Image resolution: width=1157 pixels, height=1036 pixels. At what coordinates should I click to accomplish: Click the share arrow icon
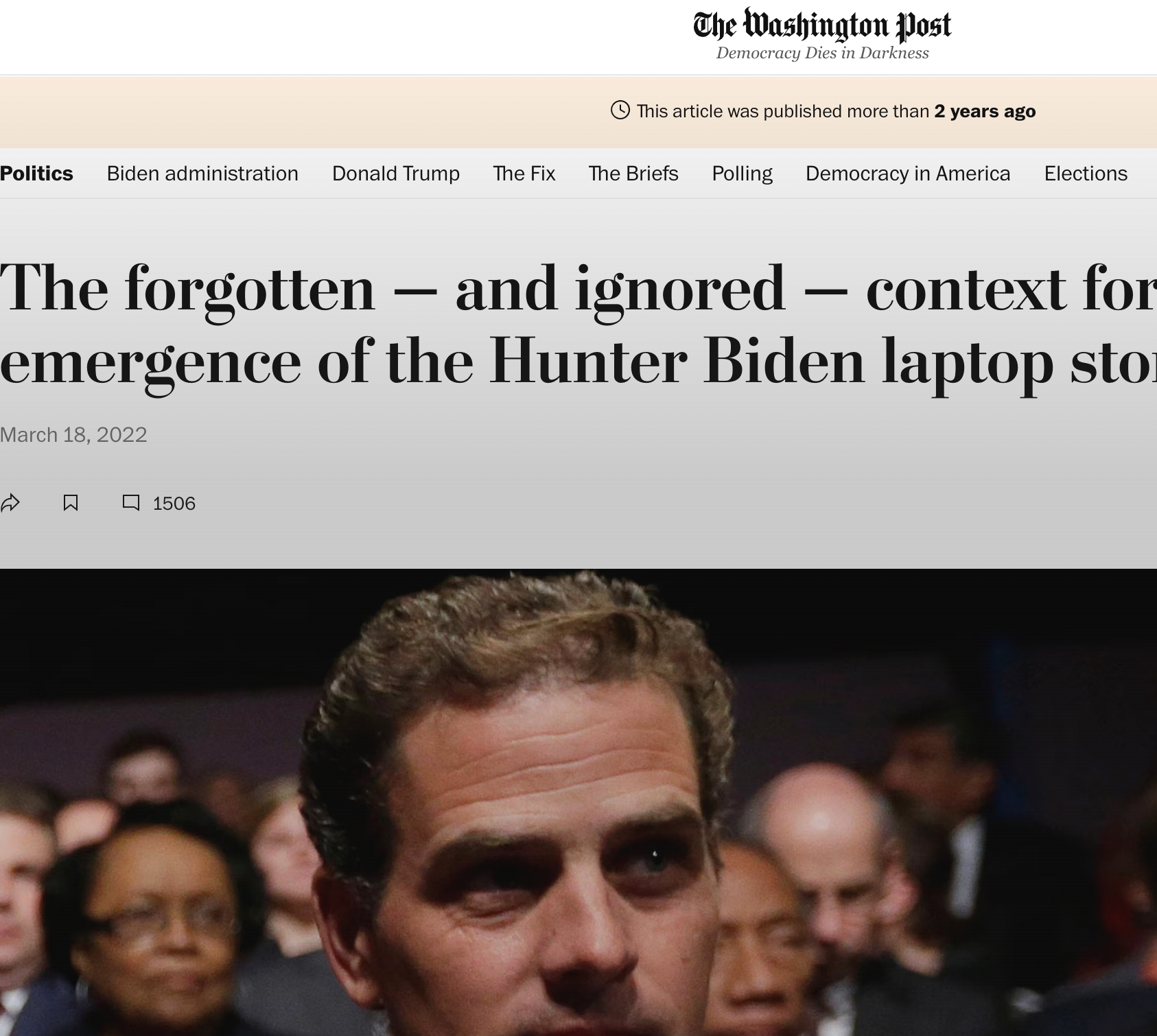point(10,503)
